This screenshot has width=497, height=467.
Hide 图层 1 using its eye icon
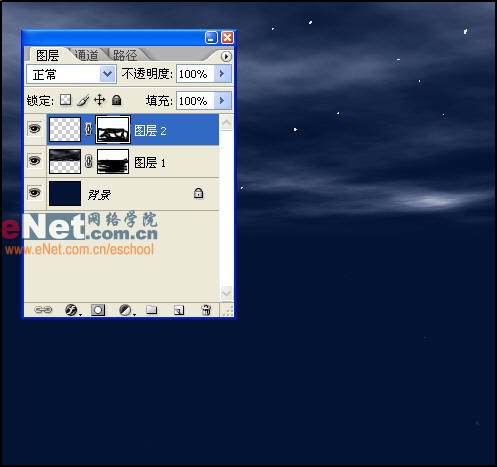(x=35, y=161)
